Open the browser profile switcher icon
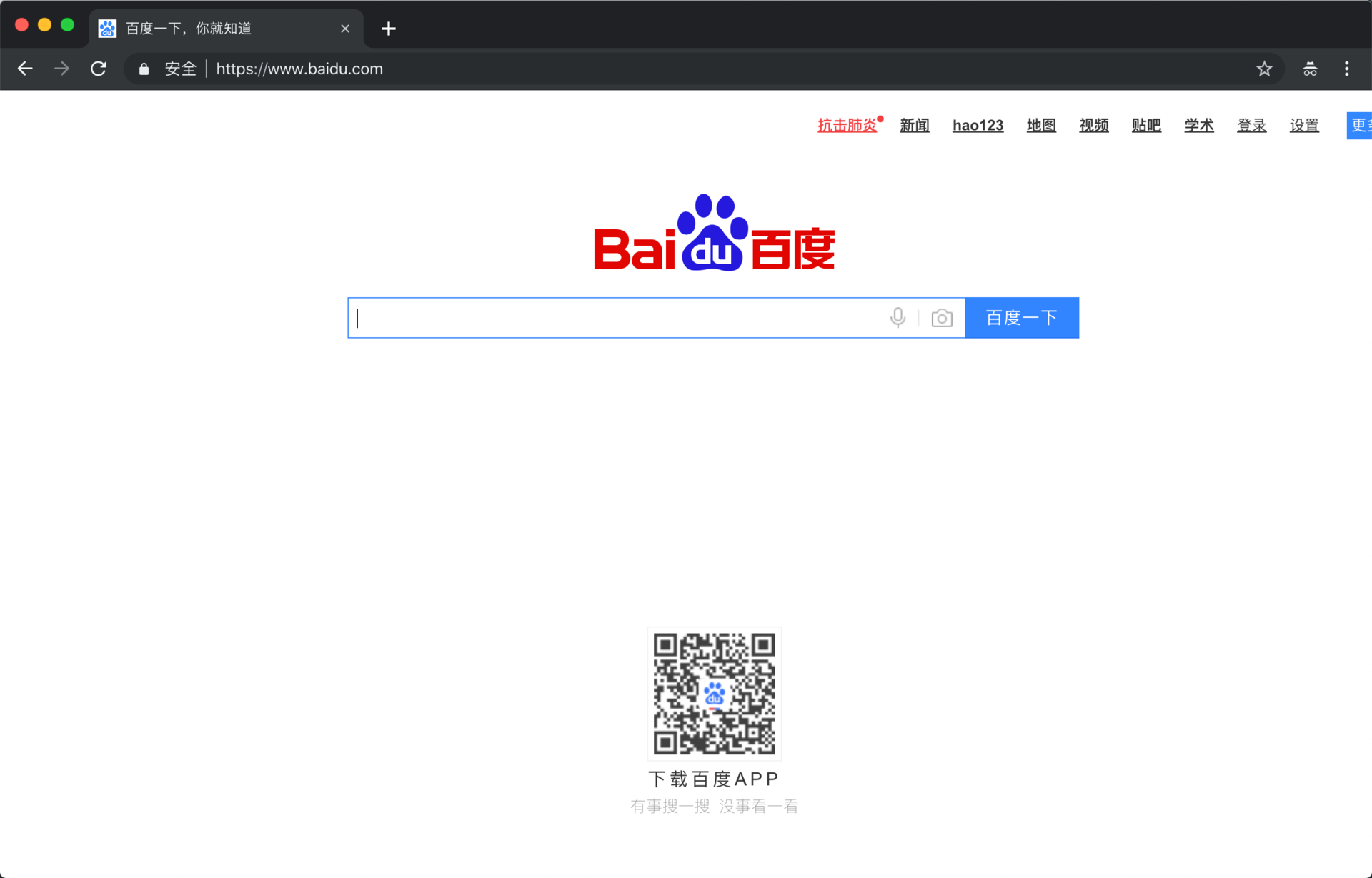Screen dimensions: 1372x878 click(1310, 69)
